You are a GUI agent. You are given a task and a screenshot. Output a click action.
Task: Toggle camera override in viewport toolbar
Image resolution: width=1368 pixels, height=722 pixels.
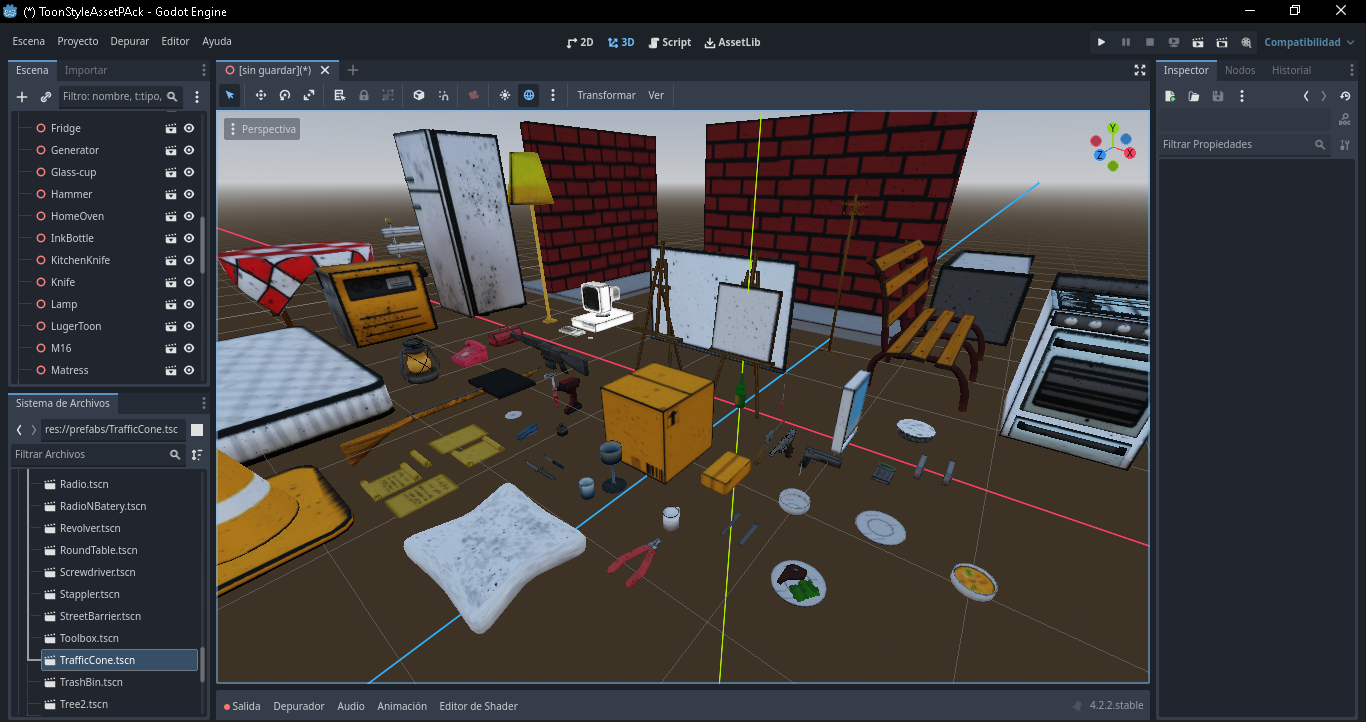(x=474, y=95)
